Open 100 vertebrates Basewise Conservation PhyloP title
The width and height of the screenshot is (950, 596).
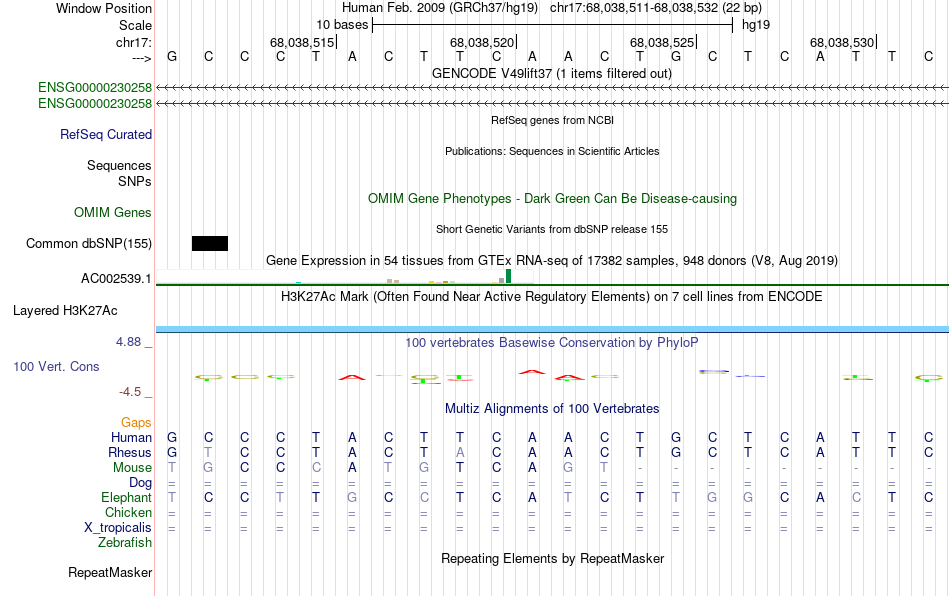(x=552, y=342)
